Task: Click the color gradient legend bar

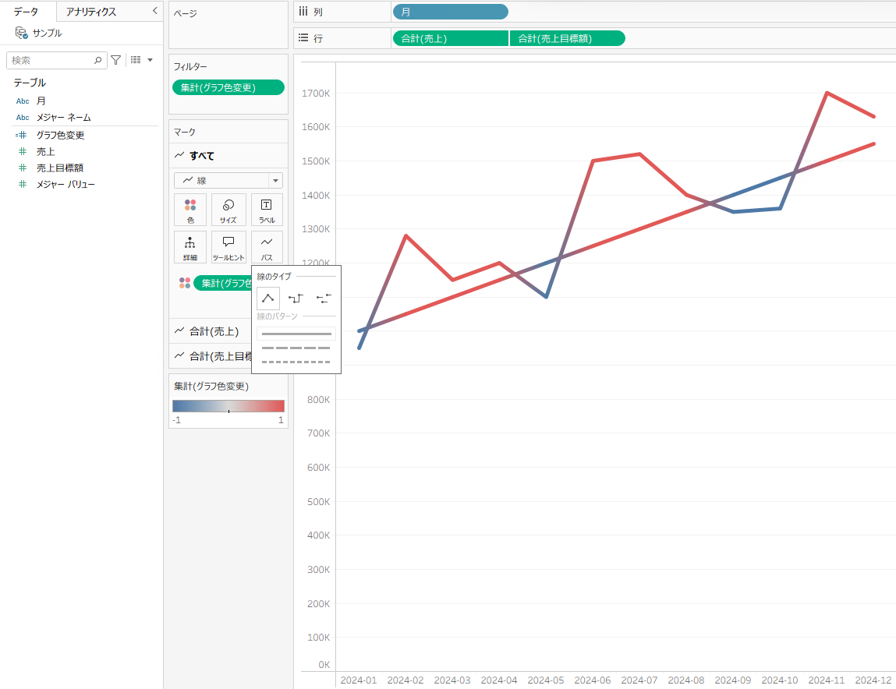Action: pos(228,406)
